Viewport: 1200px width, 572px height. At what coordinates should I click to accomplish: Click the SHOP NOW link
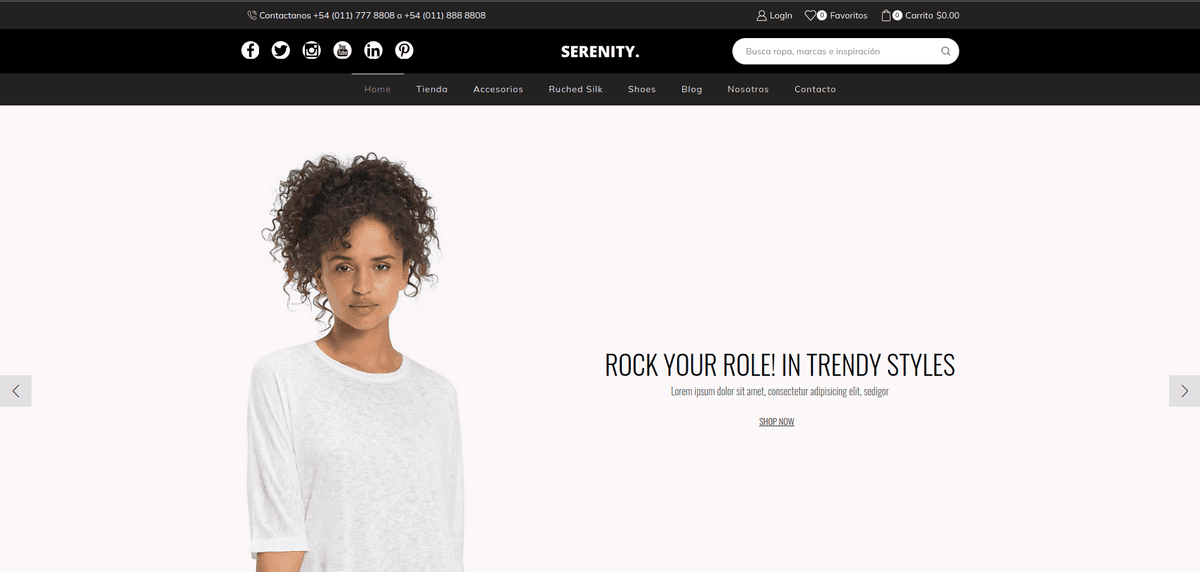click(x=777, y=422)
